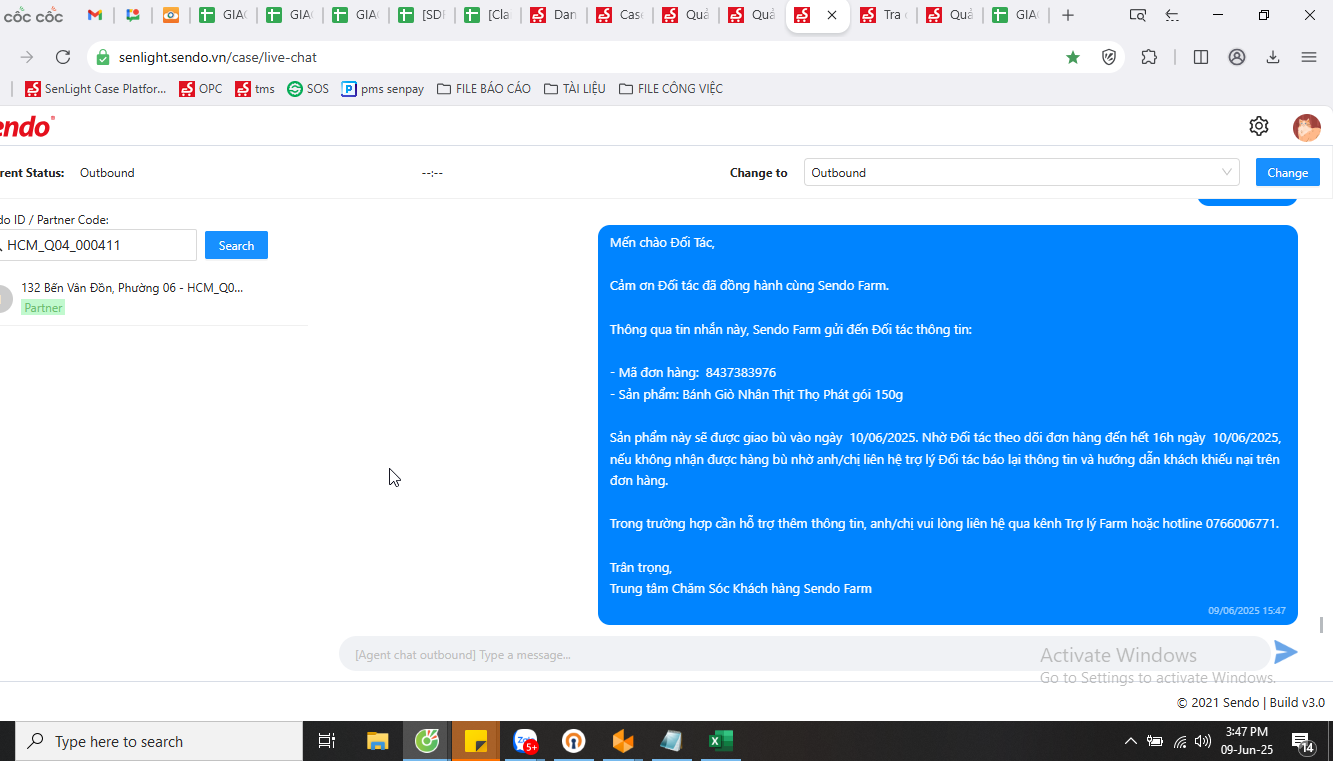The height and width of the screenshot is (761, 1333).
Task: Switch to the [Cla tab
Action: [x=488, y=15]
